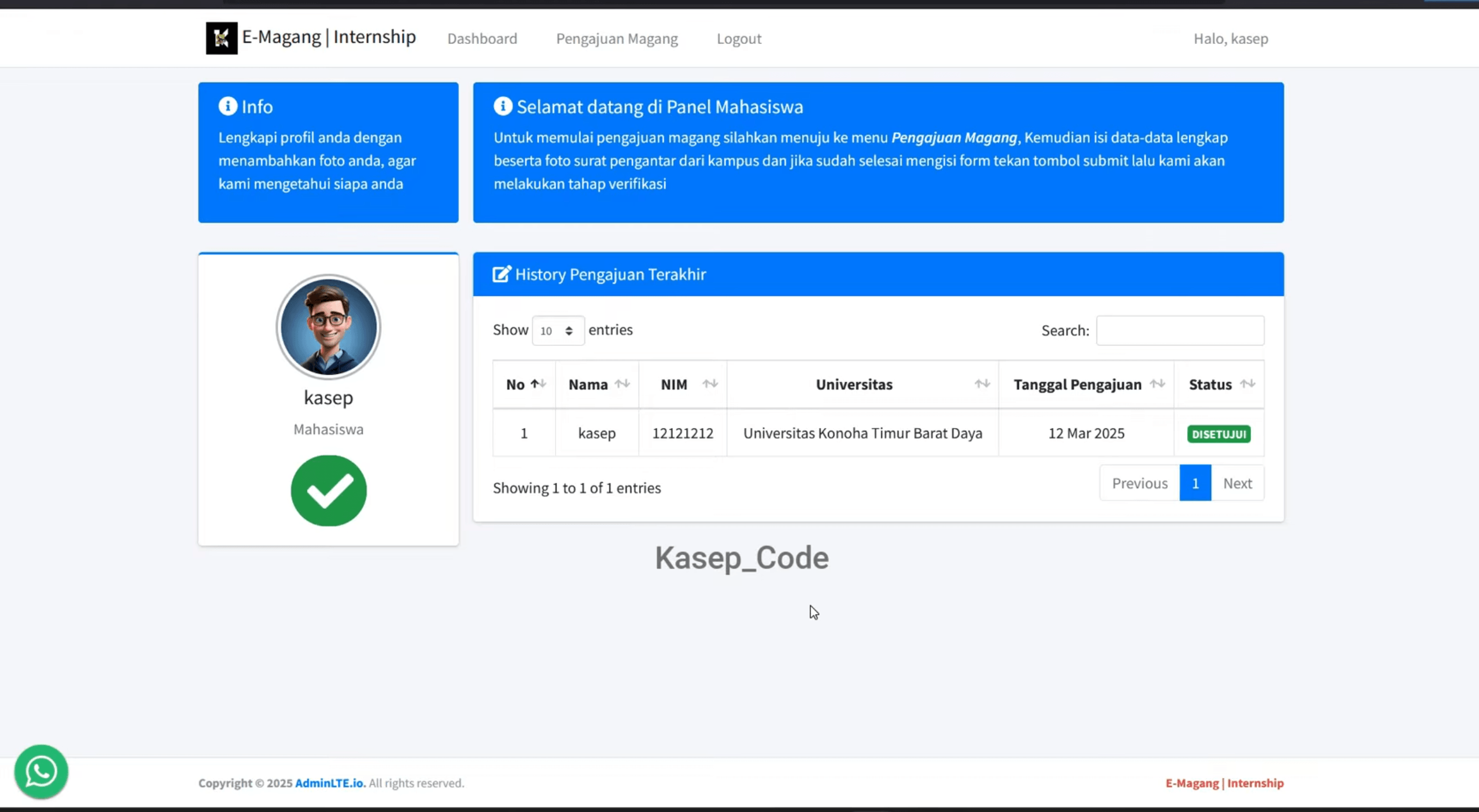
Task: Click the Halo, kasep user menu
Action: [1231, 39]
